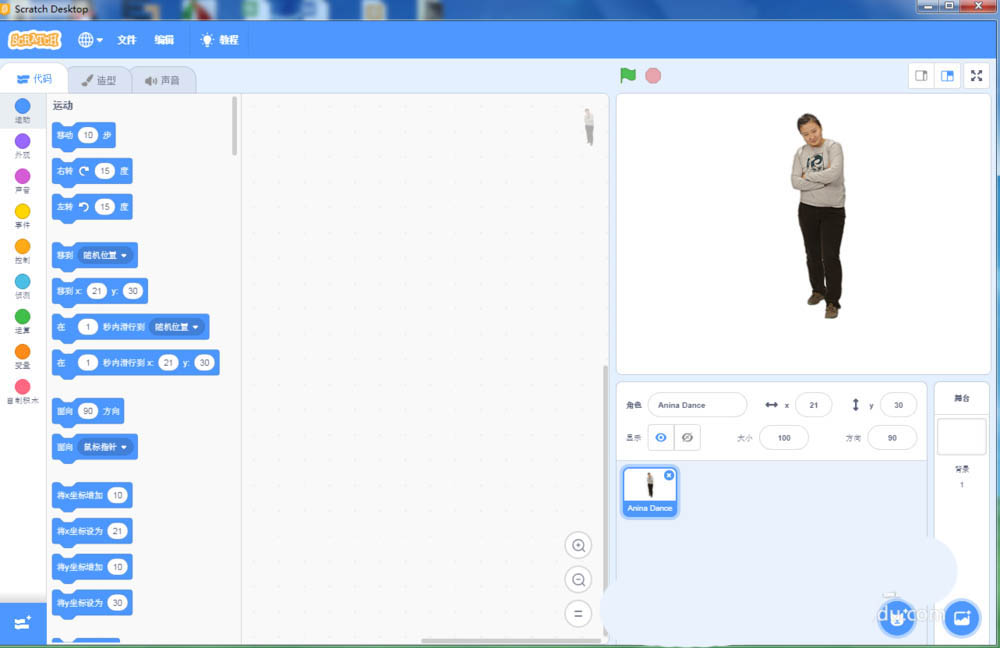Click the green flag to run project
Image resolution: width=1000 pixels, height=648 pixels.
(x=627, y=75)
